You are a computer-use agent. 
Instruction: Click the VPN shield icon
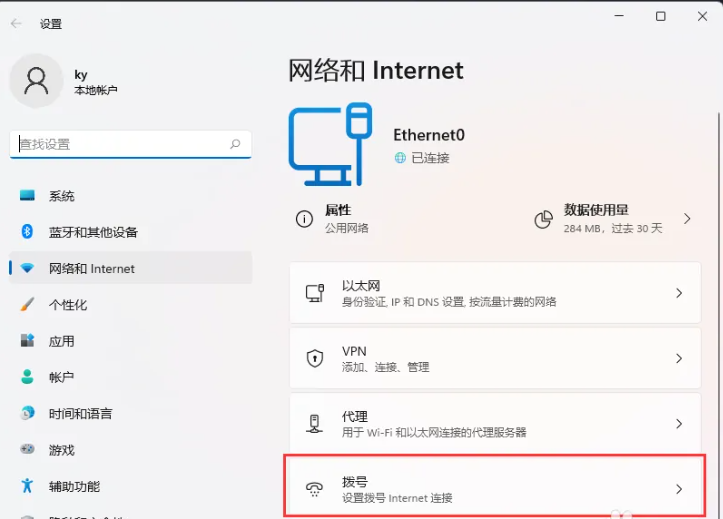[x=315, y=358]
